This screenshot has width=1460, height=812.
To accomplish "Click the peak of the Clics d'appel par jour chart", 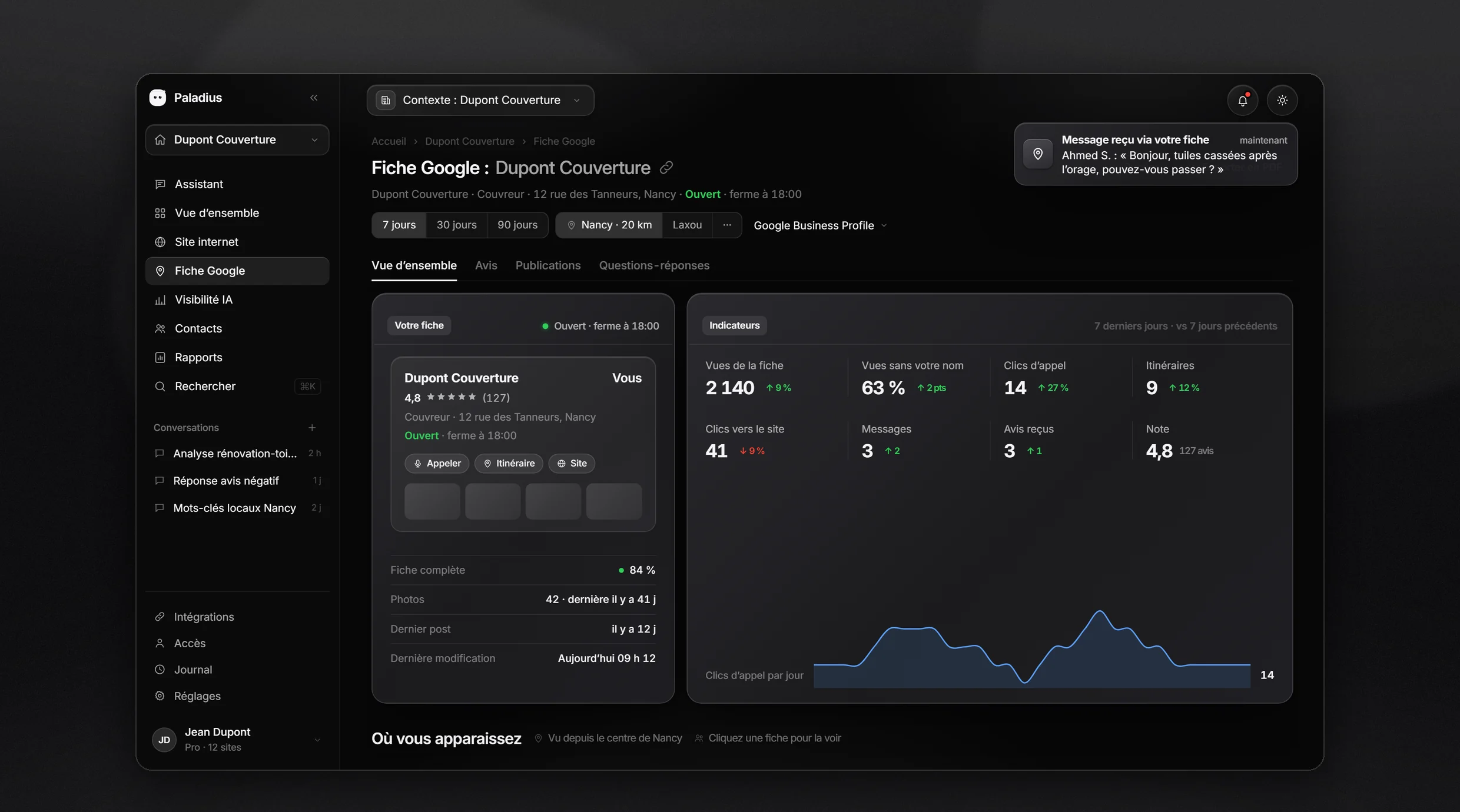I will pyautogui.click(x=1099, y=612).
